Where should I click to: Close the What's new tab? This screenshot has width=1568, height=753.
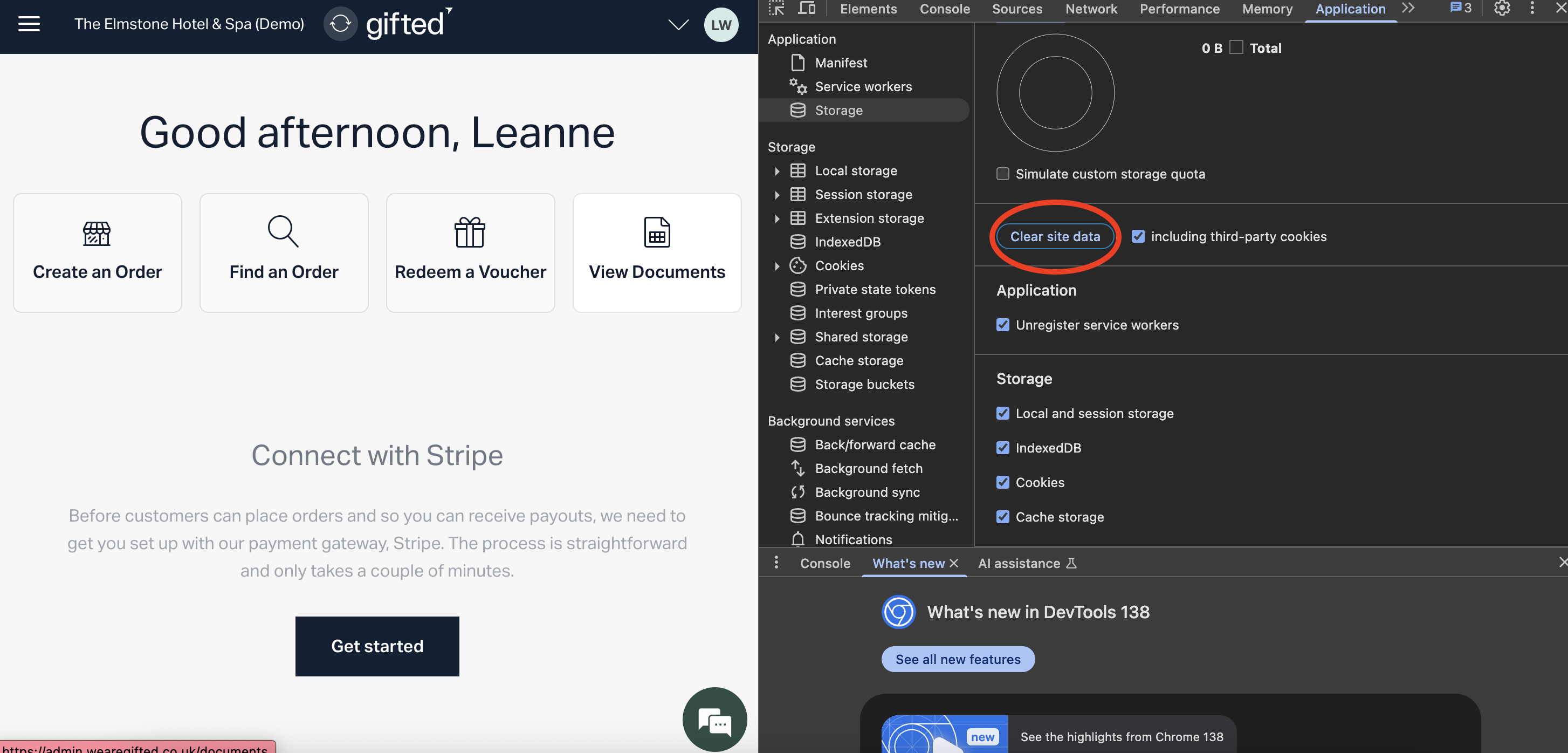(954, 563)
